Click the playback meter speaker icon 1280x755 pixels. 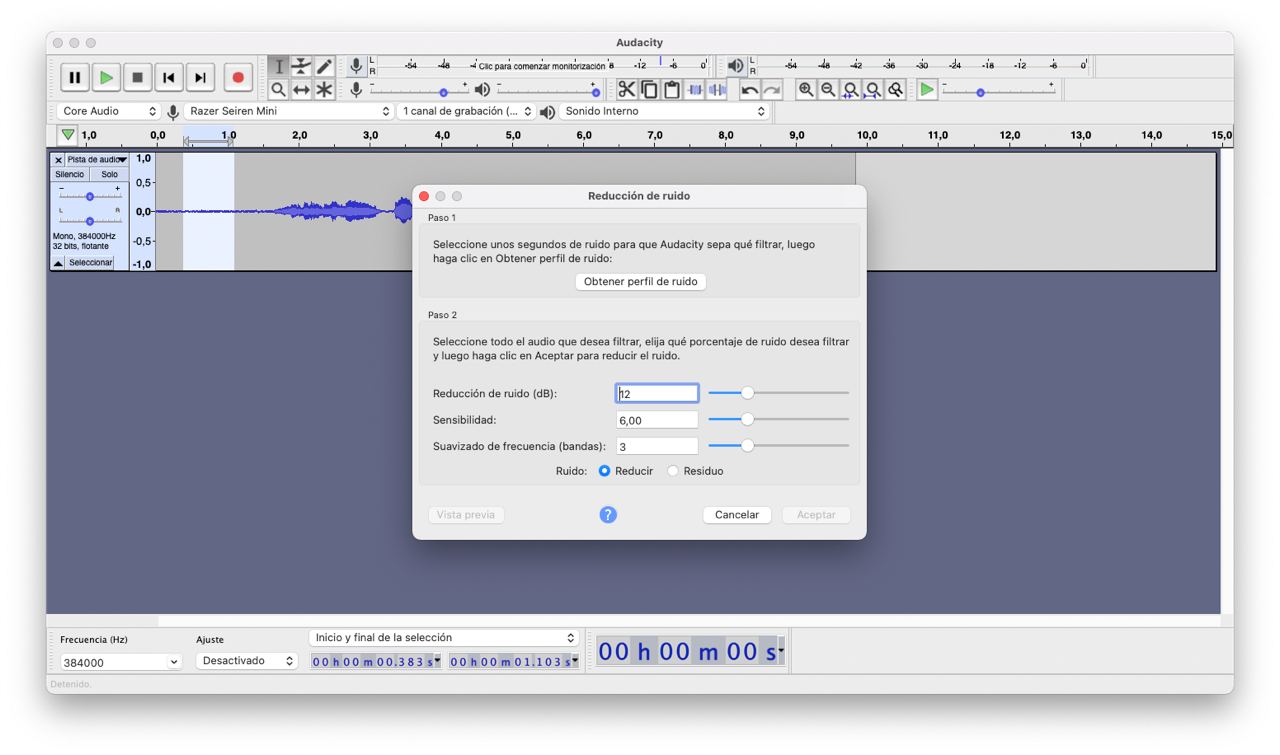tap(736, 67)
